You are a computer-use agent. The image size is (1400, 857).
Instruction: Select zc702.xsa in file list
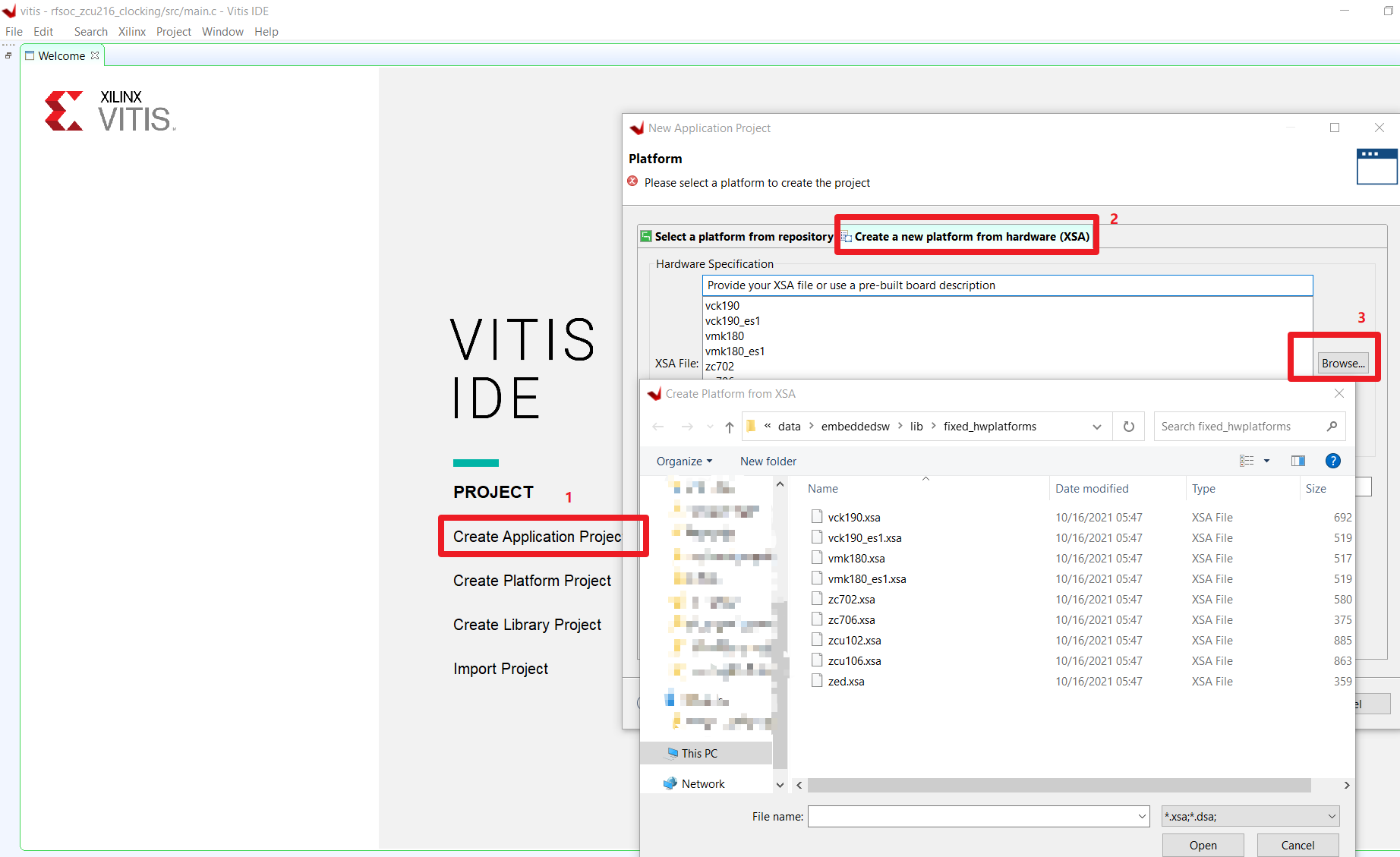[x=851, y=599]
